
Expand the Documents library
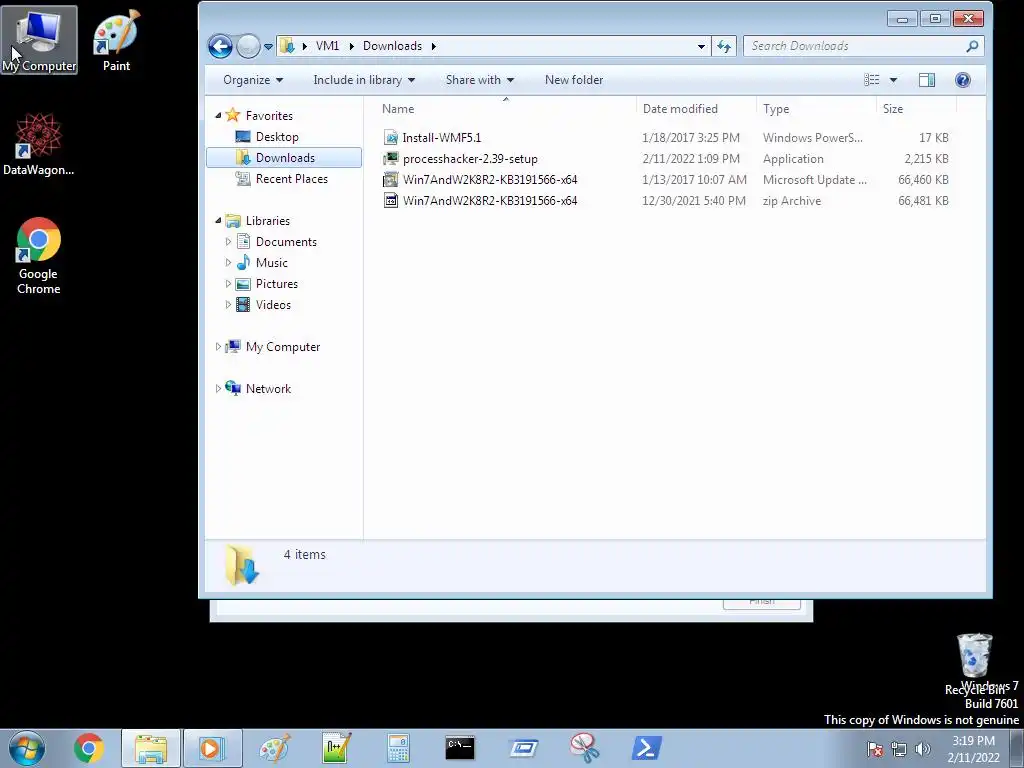[x=228, y=242]
